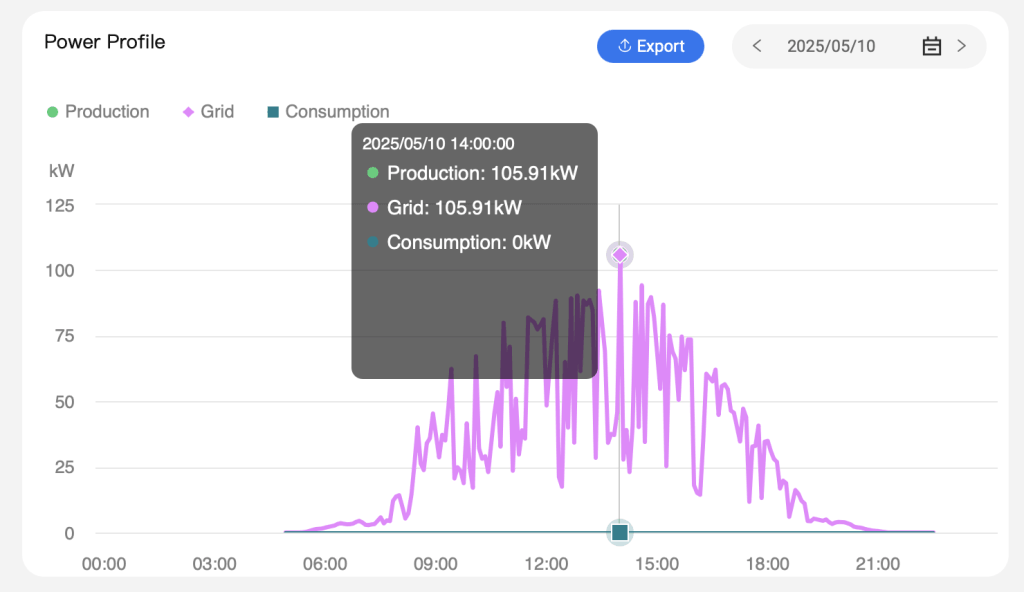Click Production 105.91kW in the tooltip
1024x592 pixels.
coord(482,173)
